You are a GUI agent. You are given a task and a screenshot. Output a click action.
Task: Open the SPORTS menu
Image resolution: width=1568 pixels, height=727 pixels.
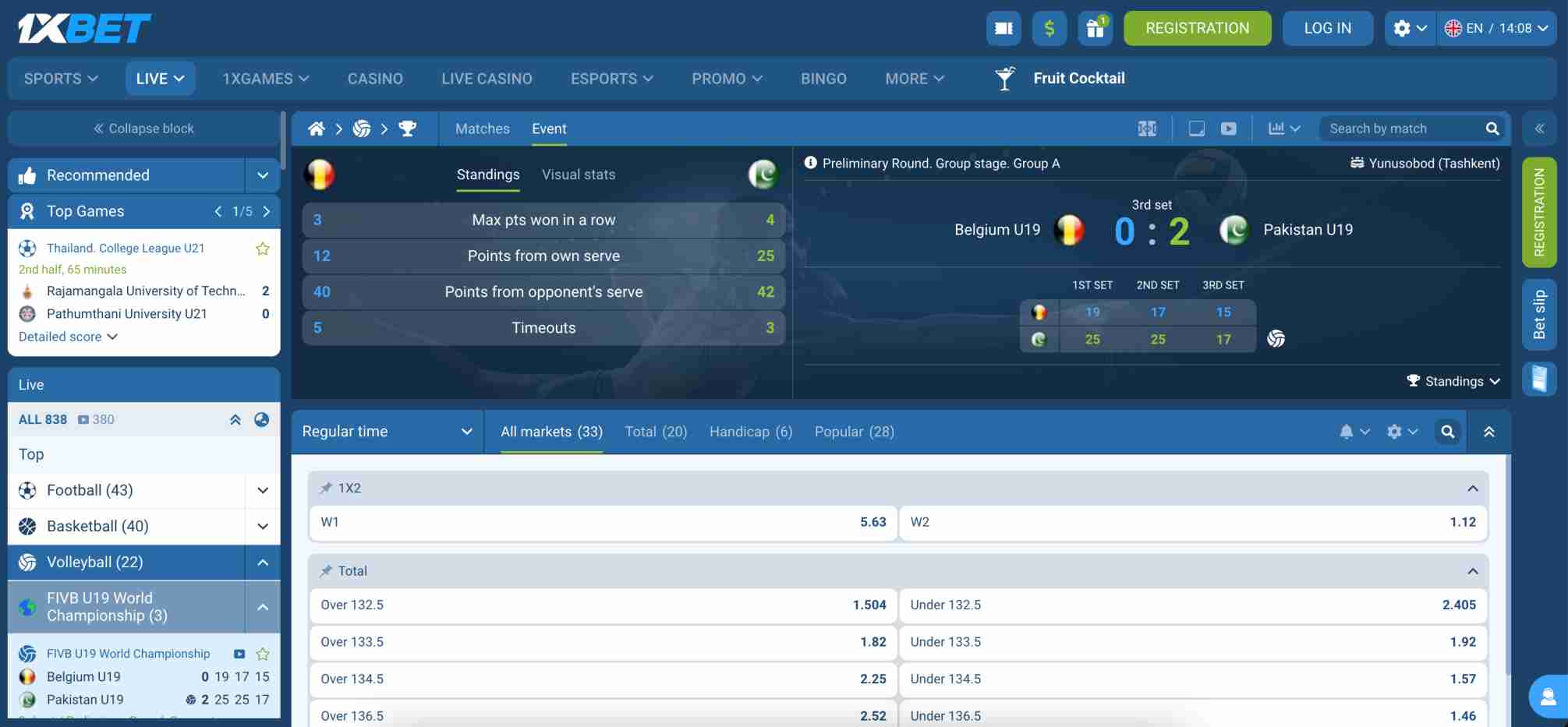pos(61,79)
